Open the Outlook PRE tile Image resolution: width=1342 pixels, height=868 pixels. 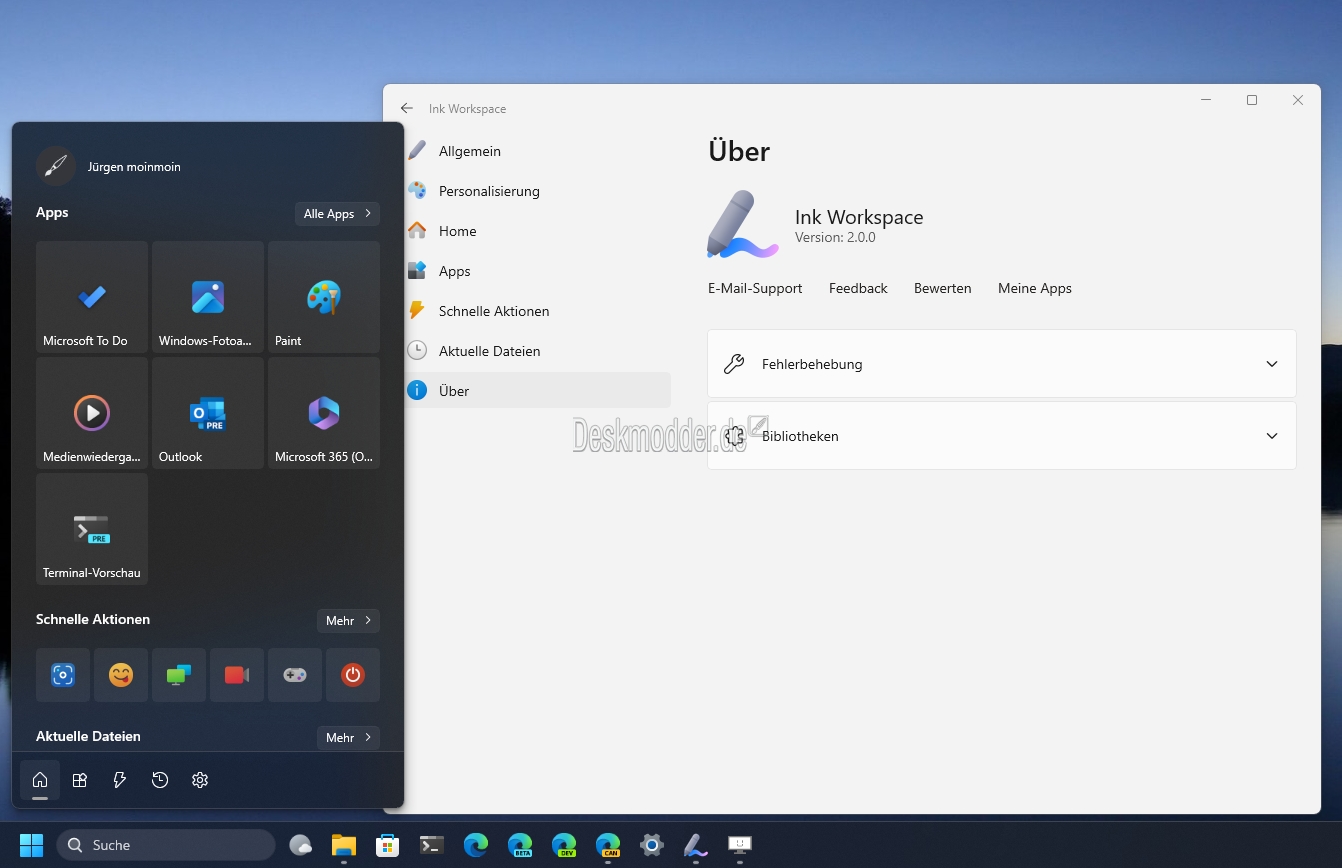coord(208,413)
